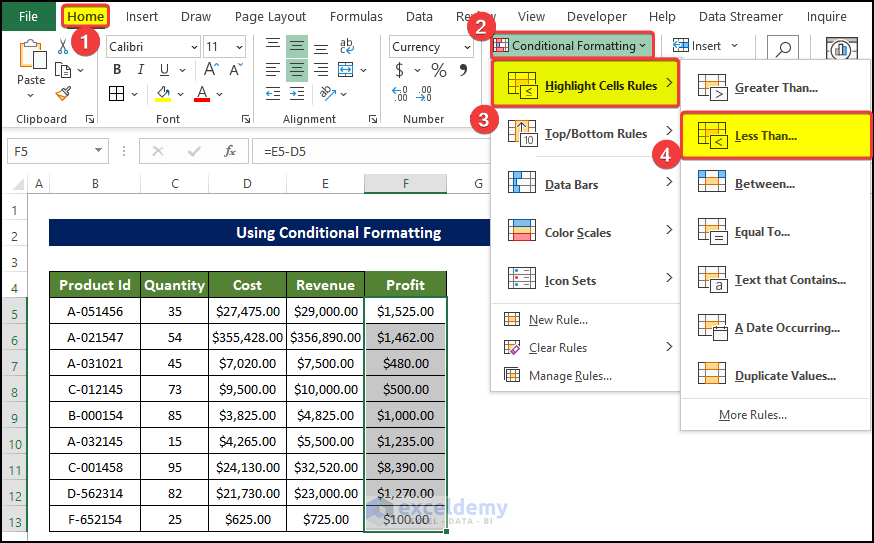
Task: Toggle Center horizontal alignment
Action: click(x=297, y=70)
